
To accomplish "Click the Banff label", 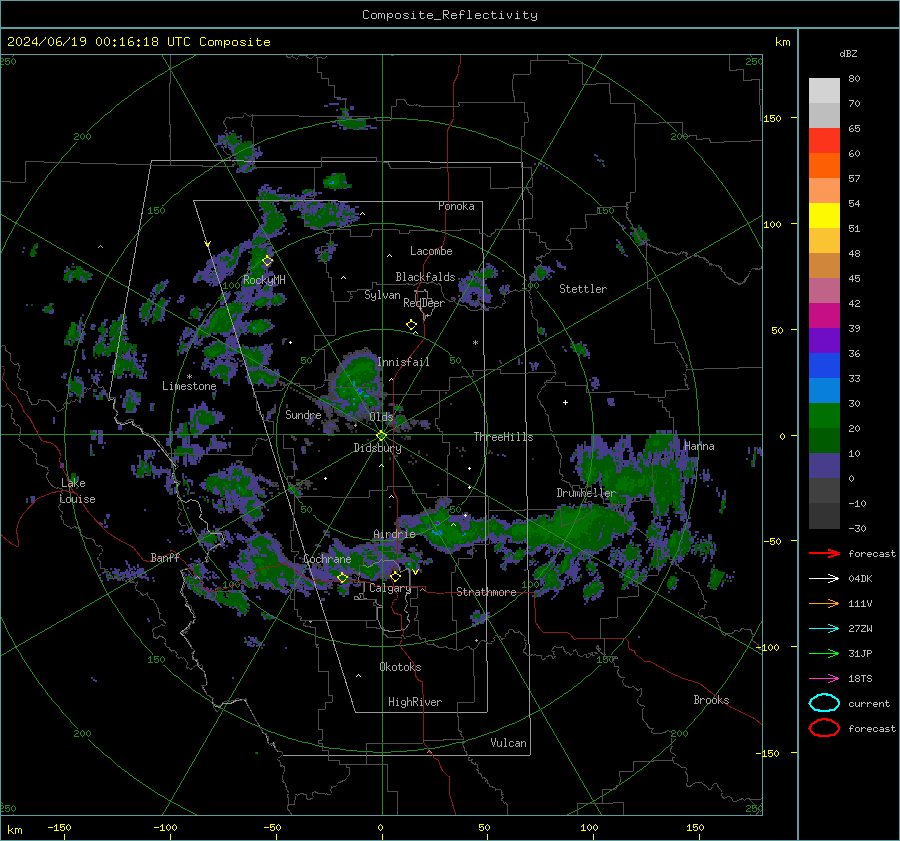I will pyautogui.click(x=165, y=557).
